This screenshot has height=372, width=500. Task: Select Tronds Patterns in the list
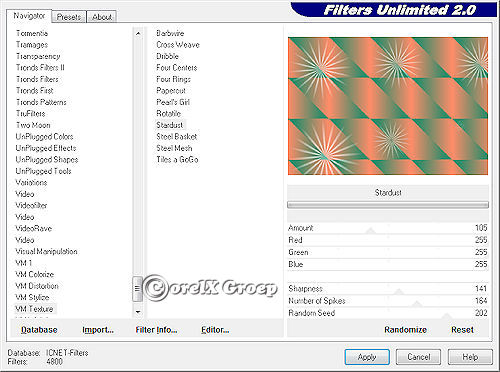[x=41, y=102]
